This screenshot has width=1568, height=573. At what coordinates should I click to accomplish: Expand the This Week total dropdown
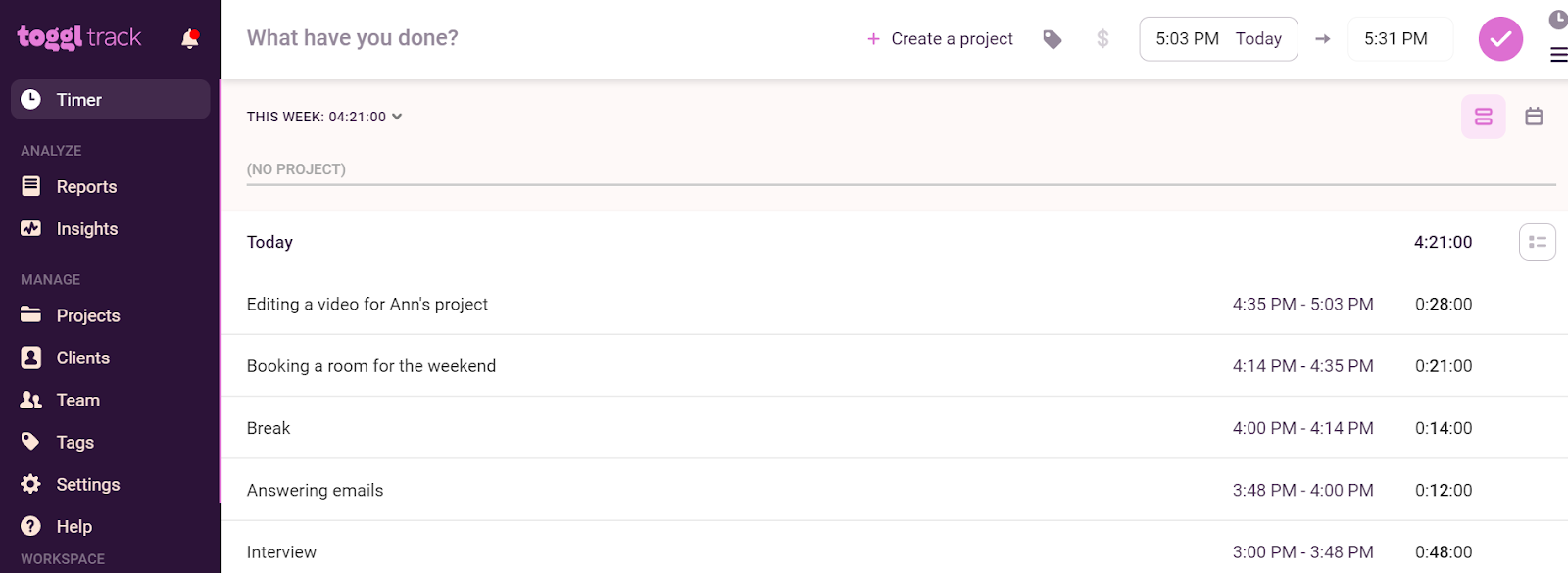tap(324, 117)
